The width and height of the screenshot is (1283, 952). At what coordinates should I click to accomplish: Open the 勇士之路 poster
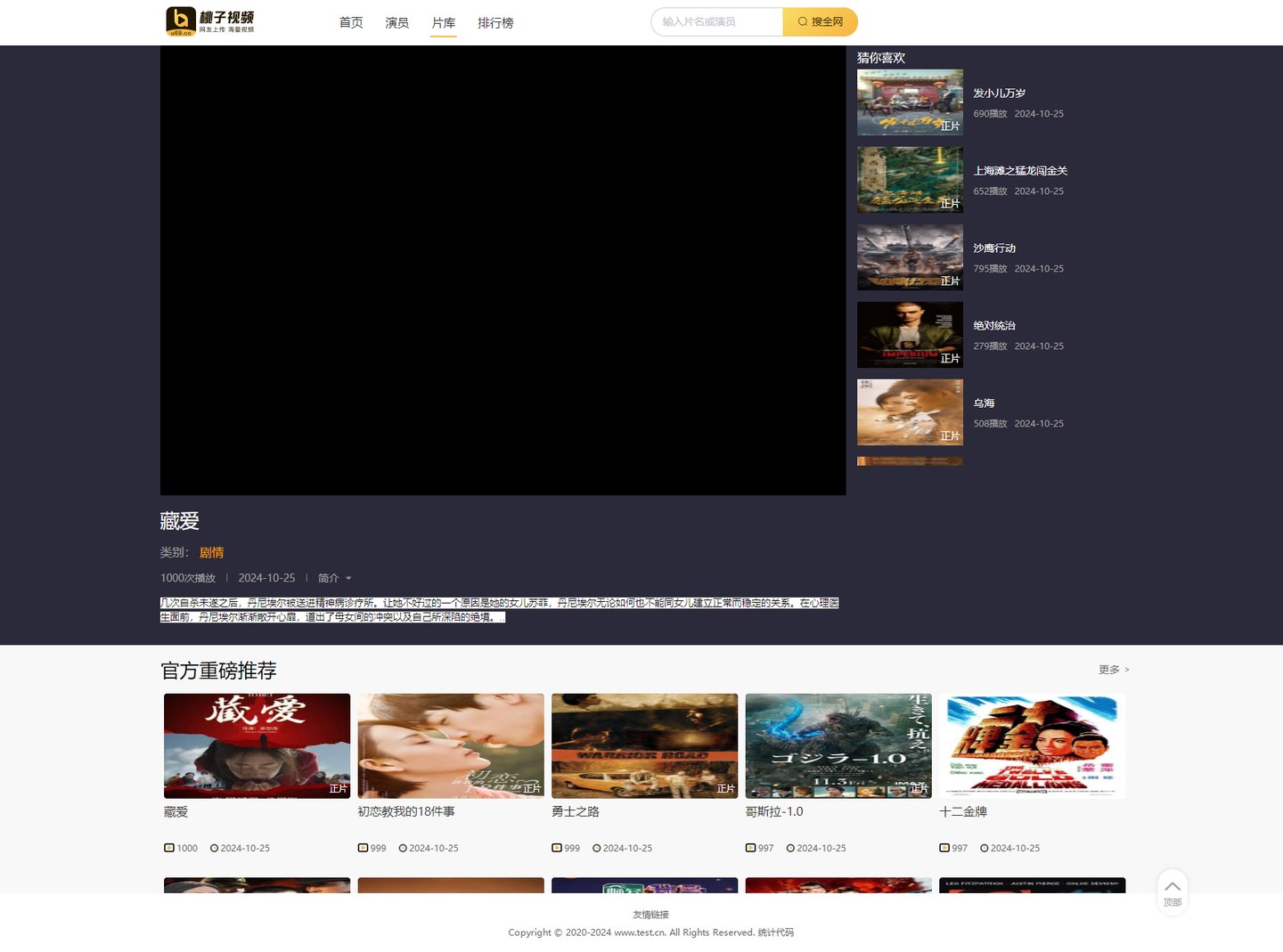point(645,746)
